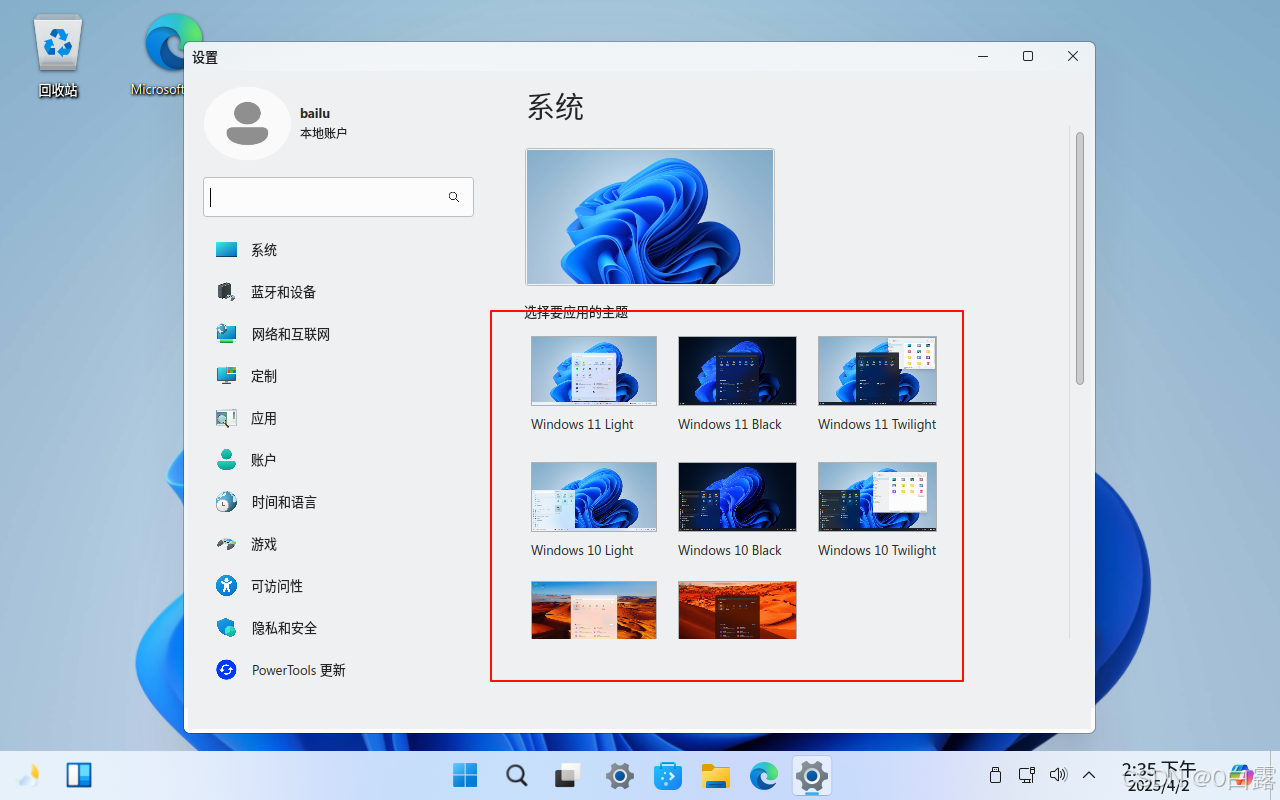
Task: Open the widgets panel icon on taskbar
Action: tap(79, 775)
